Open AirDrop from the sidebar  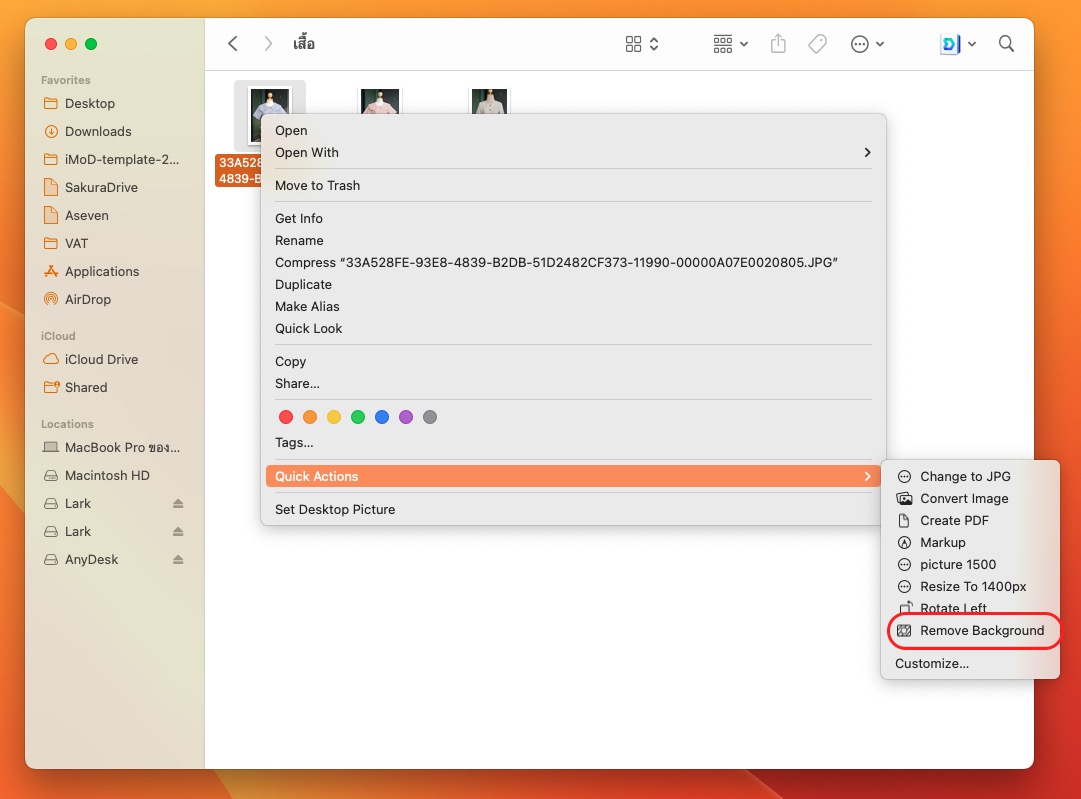pos(87,299)
